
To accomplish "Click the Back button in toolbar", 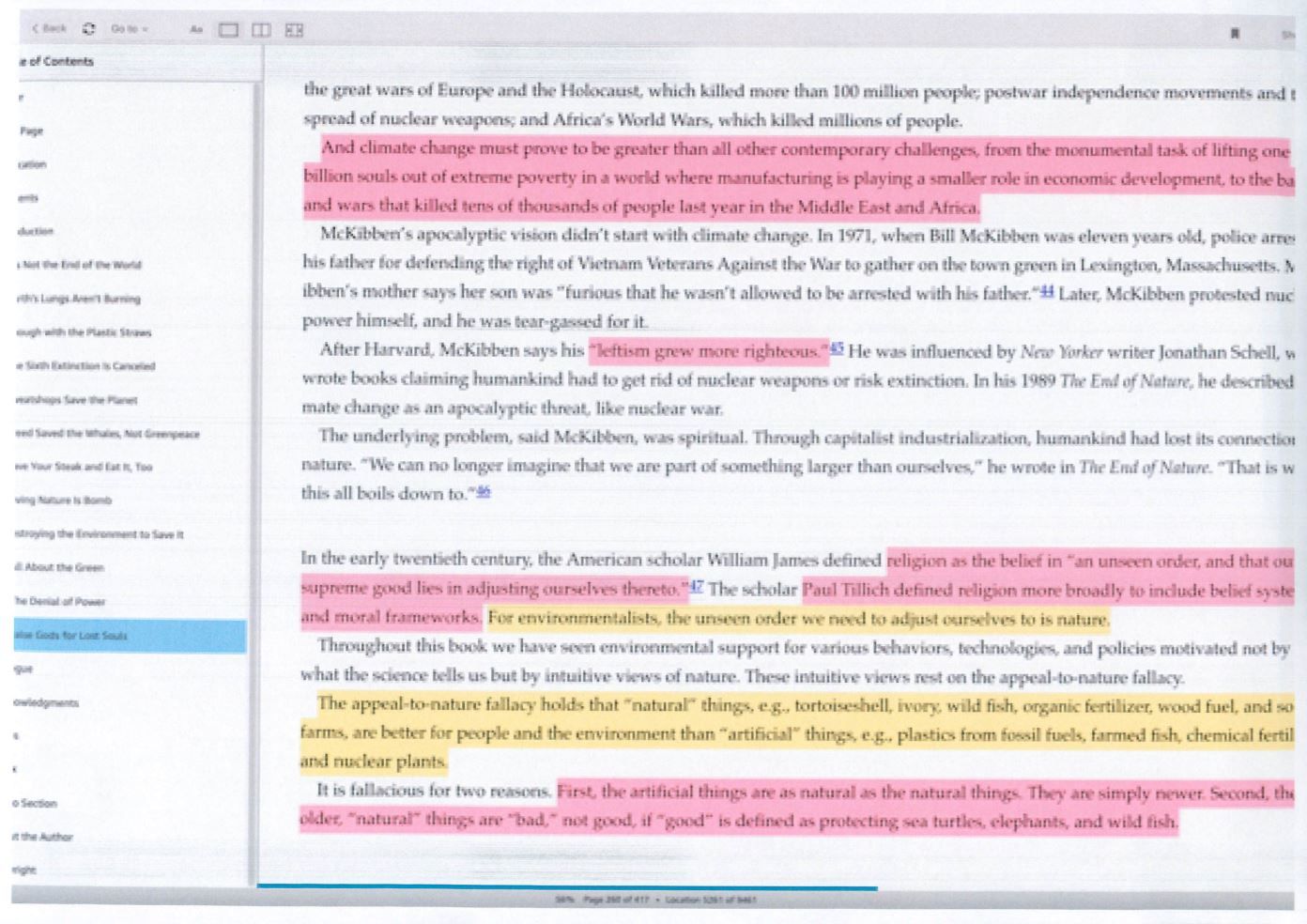I will pos(50,28).
